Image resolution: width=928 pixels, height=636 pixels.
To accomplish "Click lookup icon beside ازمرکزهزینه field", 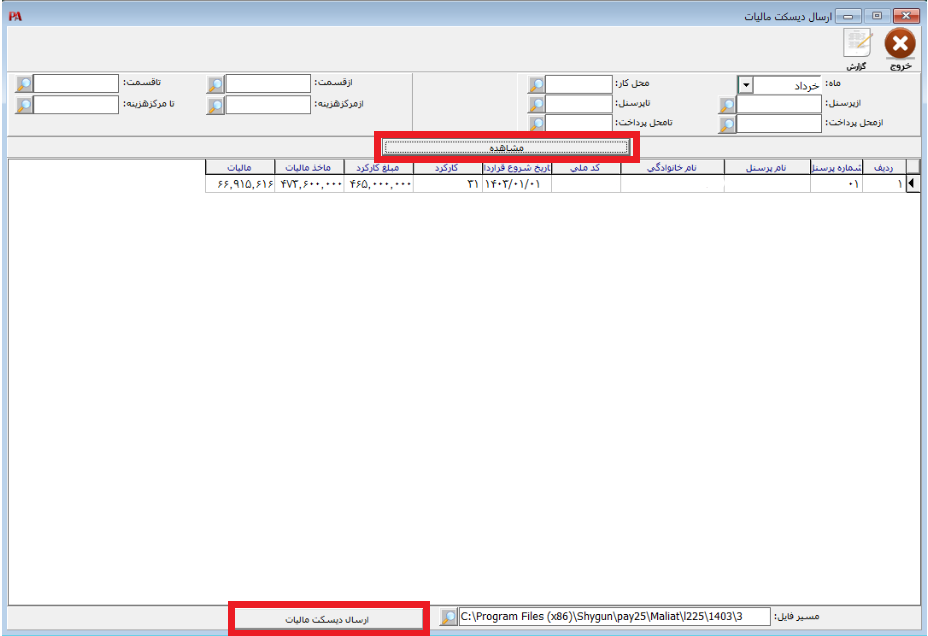I will pos(215,105).
